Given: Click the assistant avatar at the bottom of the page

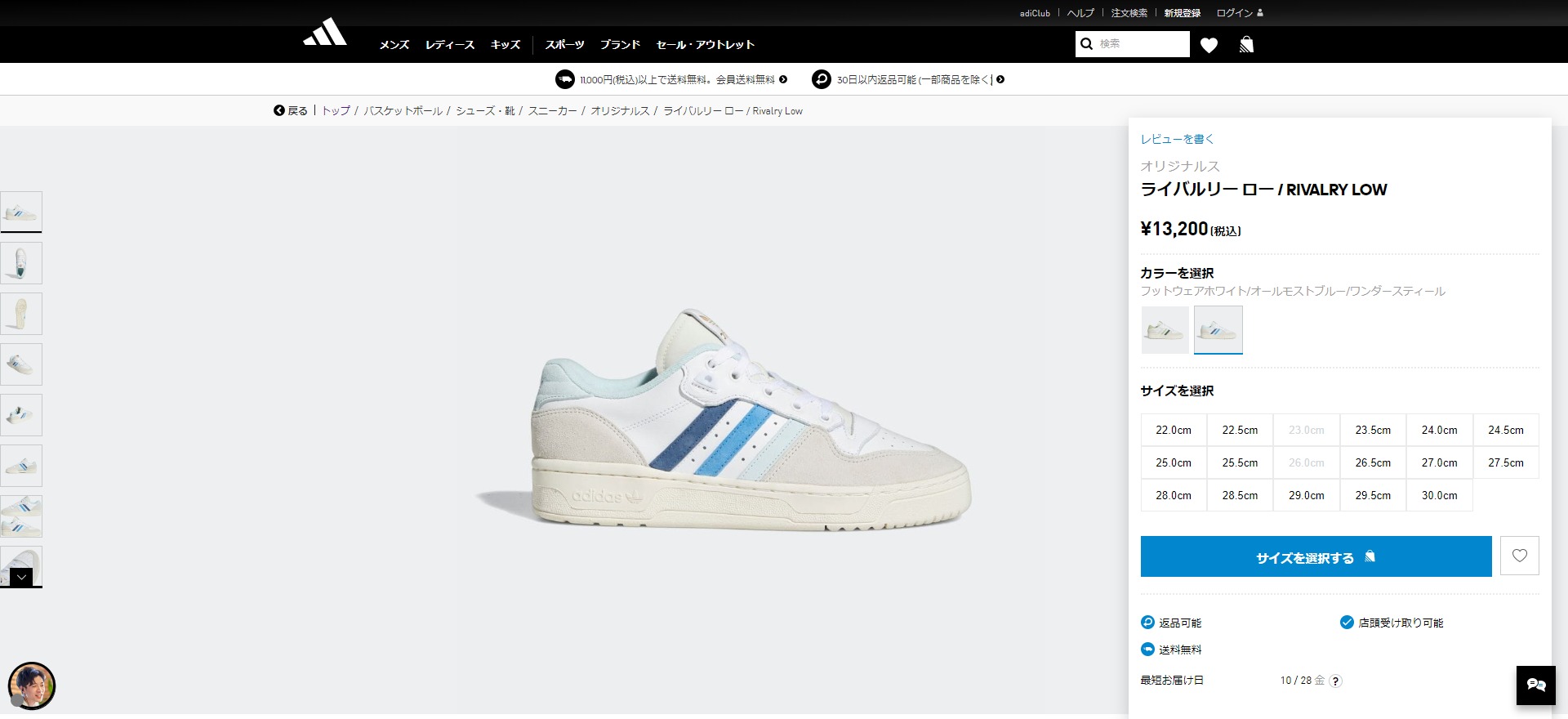Looking at the screenshot, I should pyautogui.click(x=32, y=686).
